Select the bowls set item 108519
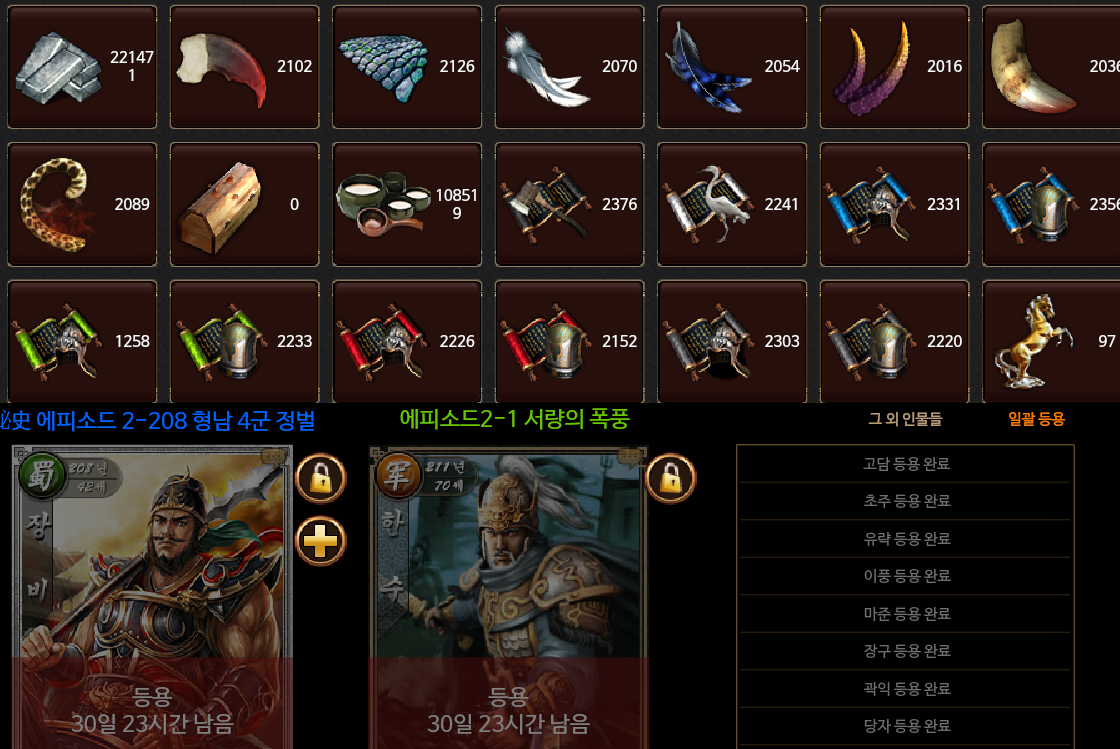The width and height of the screenshot is (1120, 749). pyautogui.click(x=406, y=204)
